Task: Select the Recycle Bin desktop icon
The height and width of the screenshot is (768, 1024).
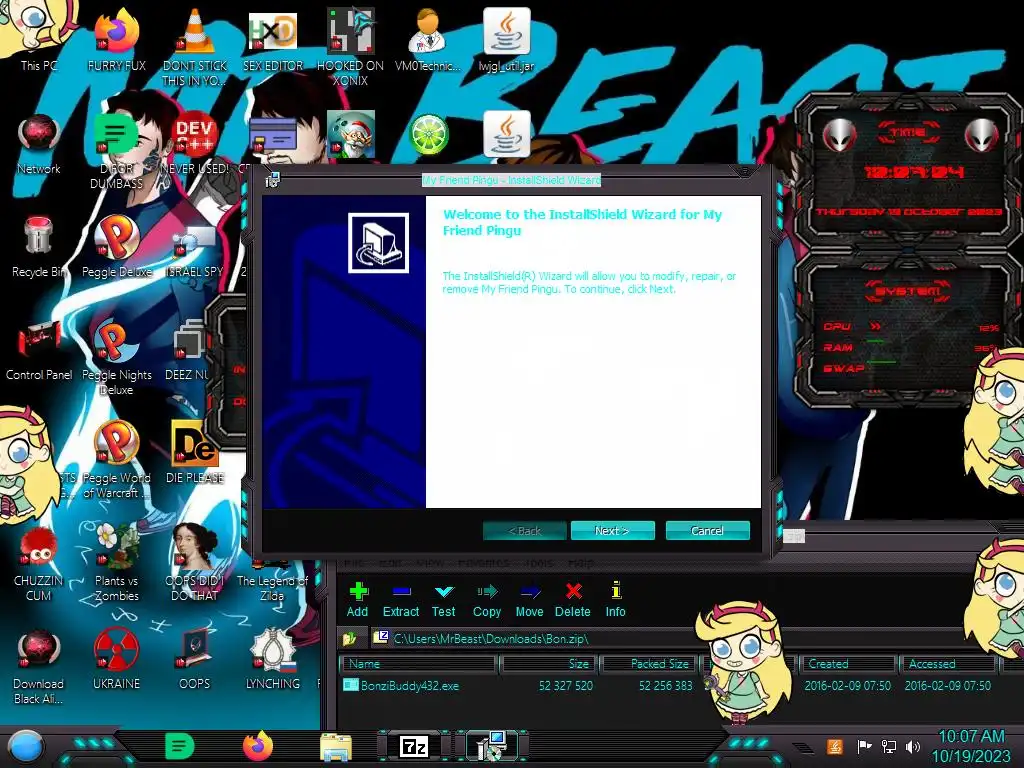Action: (39, 248)
